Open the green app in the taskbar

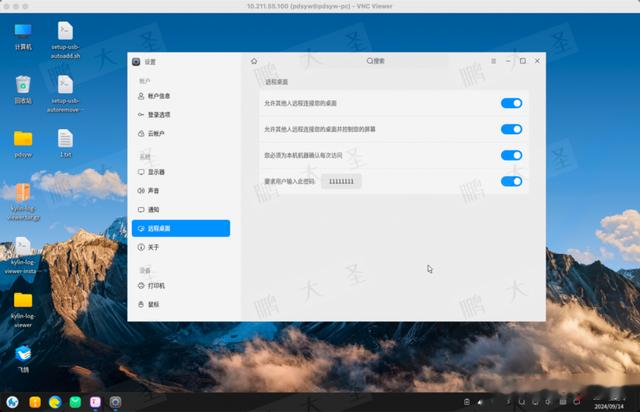click(75, 402)
